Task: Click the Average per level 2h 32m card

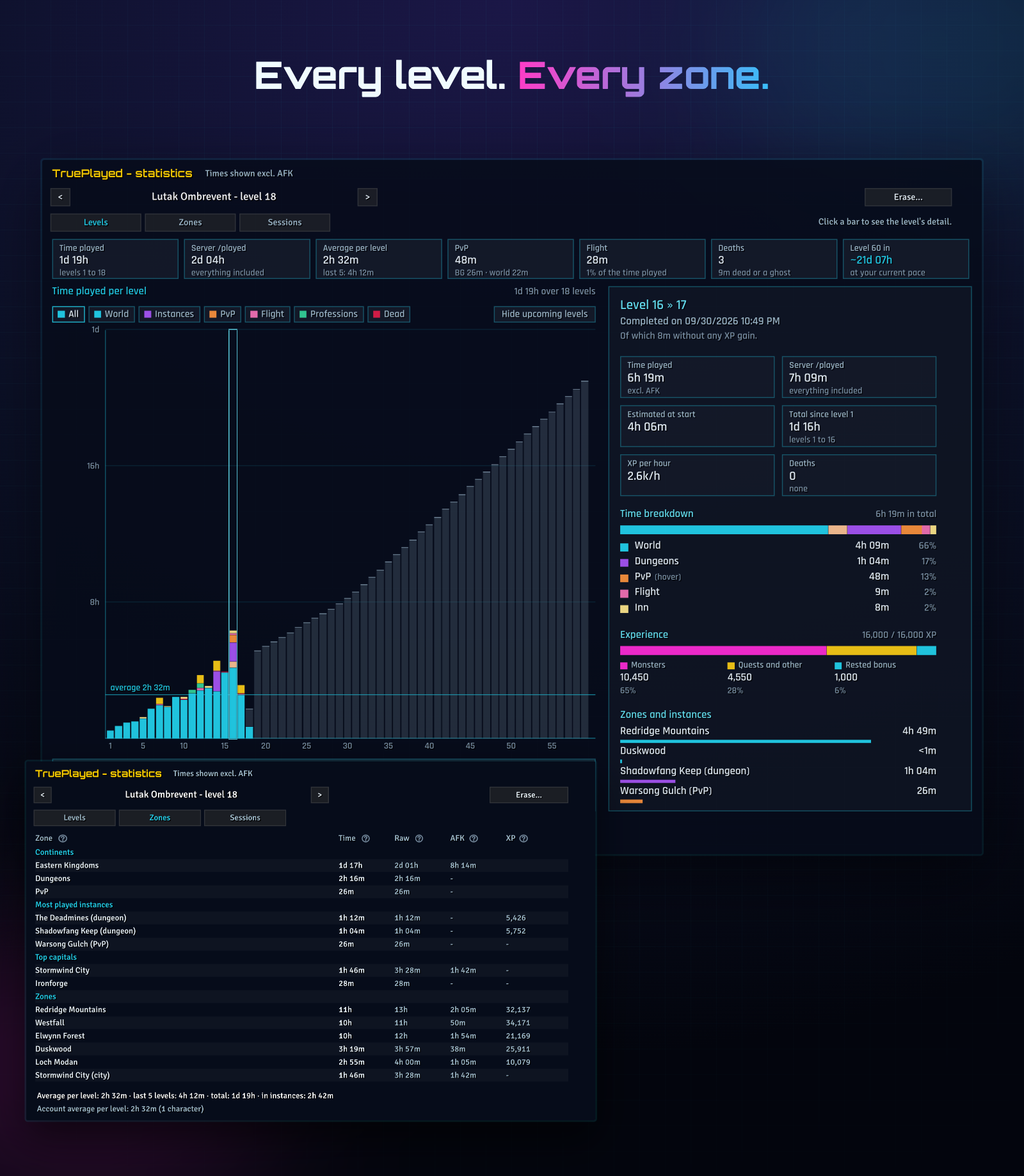Action: pos(379,259)
